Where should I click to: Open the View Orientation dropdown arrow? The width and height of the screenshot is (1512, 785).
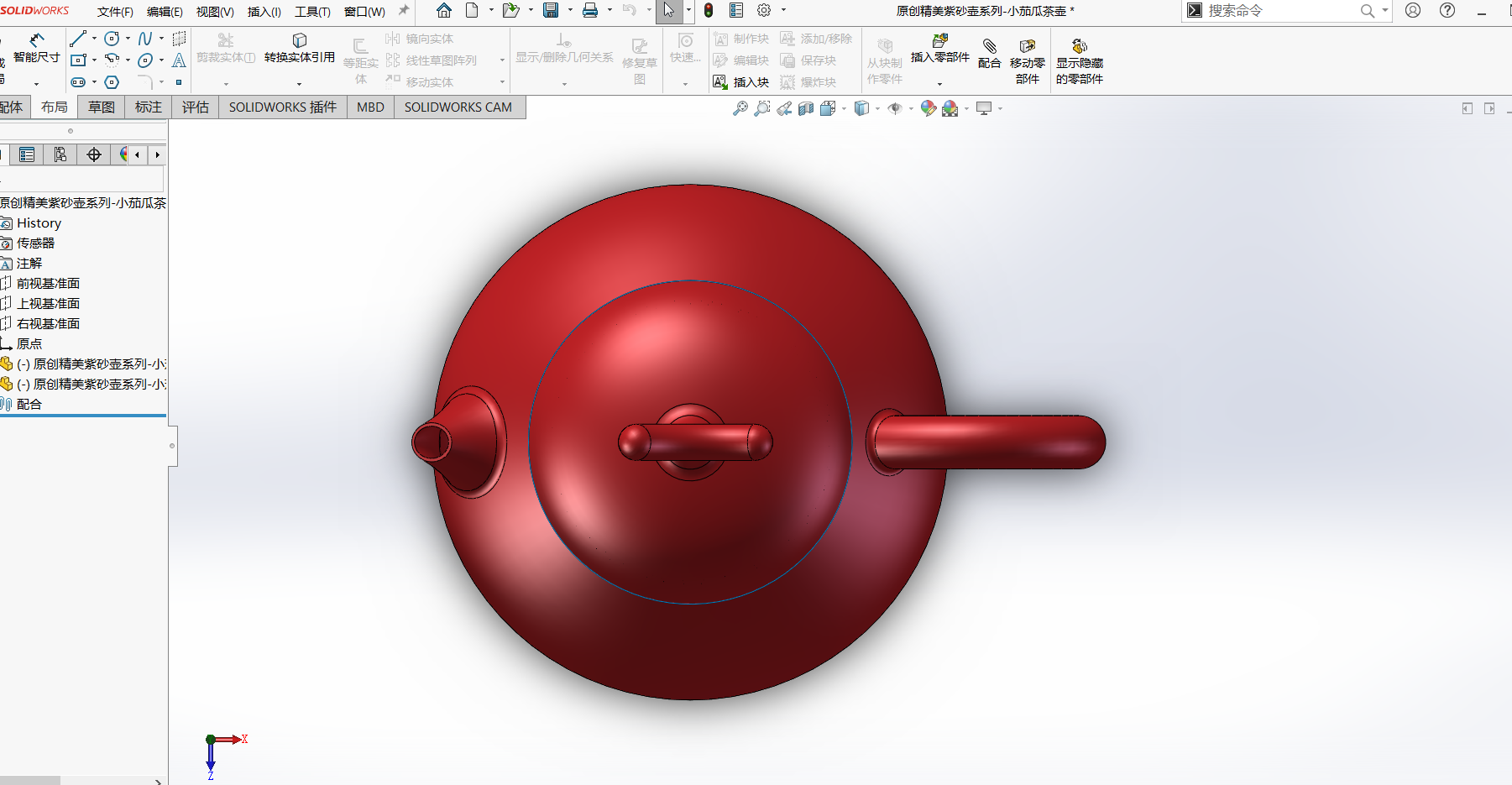844,108
